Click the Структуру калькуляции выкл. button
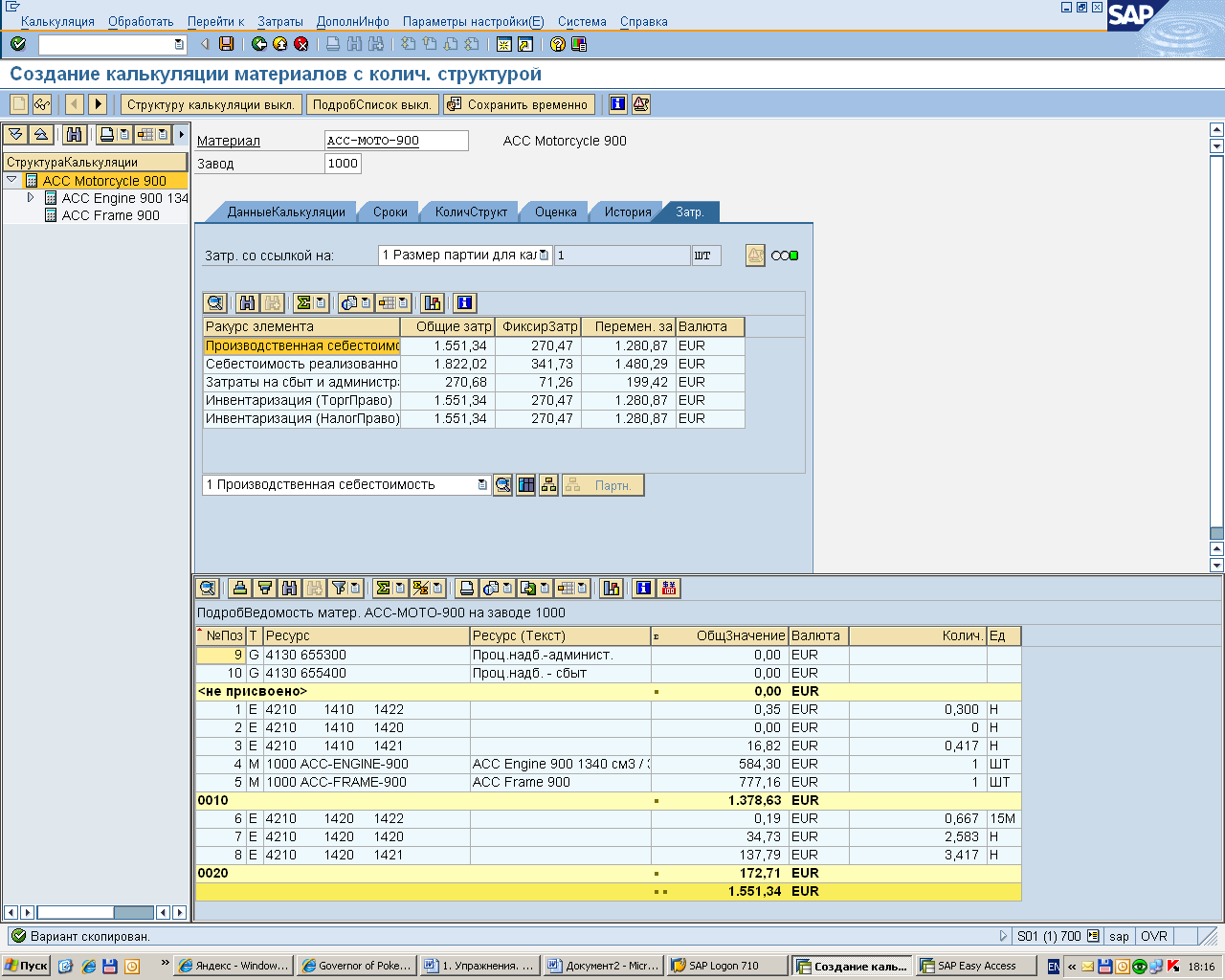 pos(211,104)
